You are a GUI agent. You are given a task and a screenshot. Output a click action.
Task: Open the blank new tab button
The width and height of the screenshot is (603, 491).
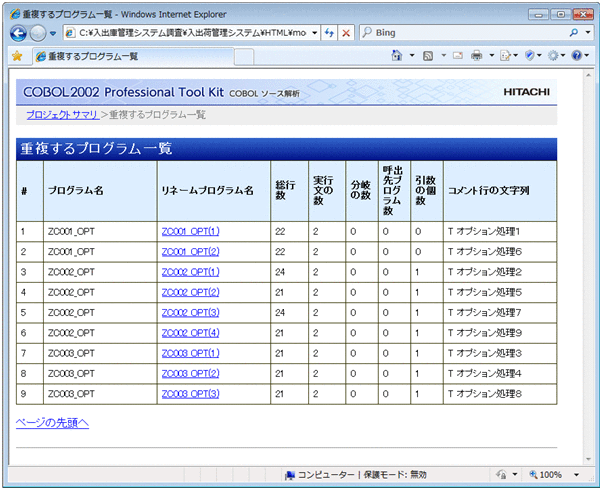click(243, 56)
